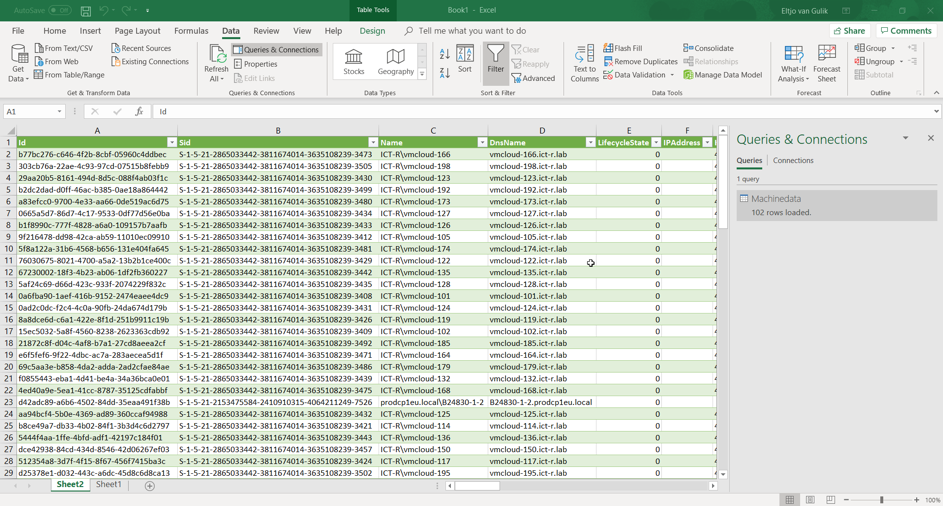Zoom out with the minus button
The height and width of the screenshot is (506, 943).
point(846,500)
